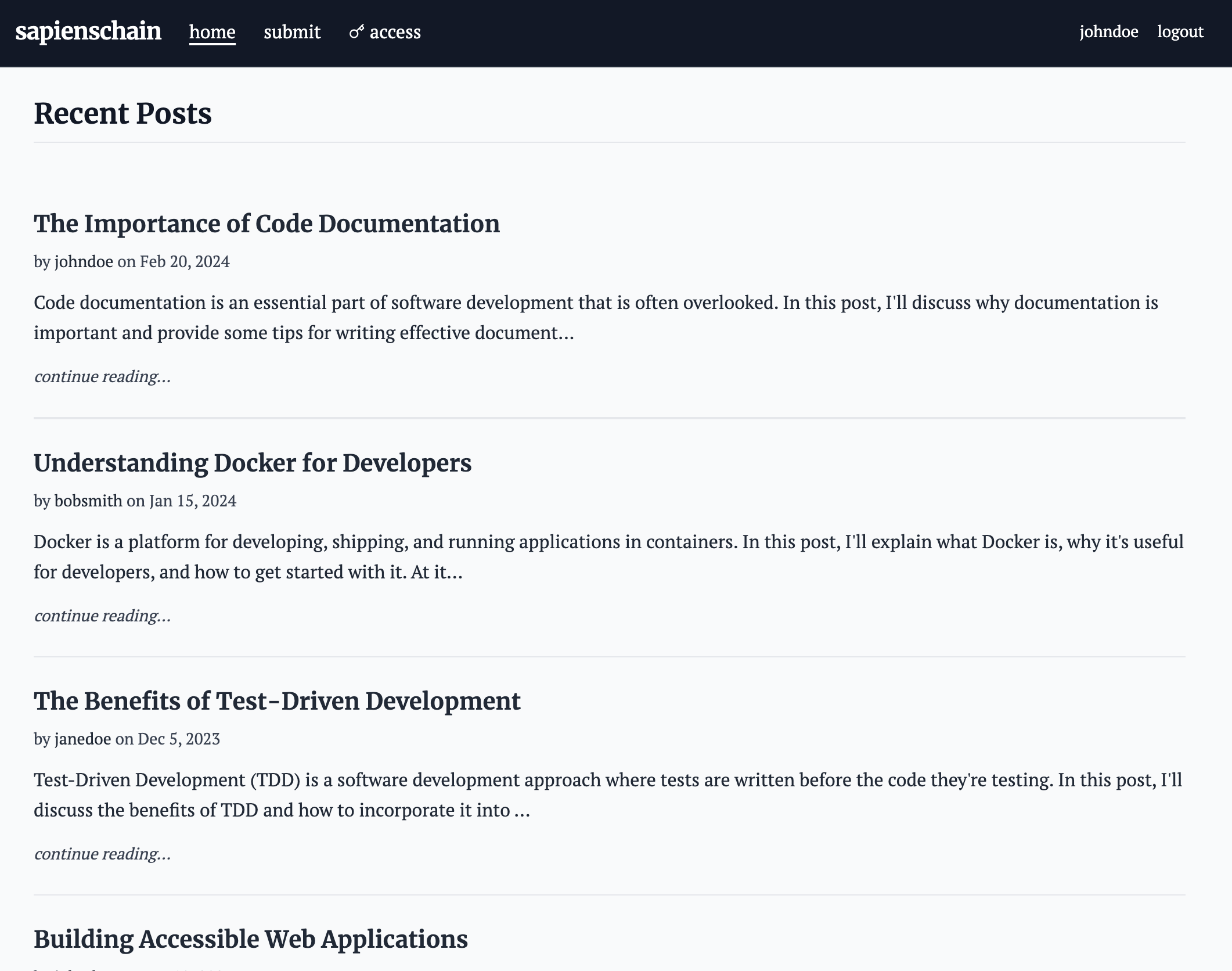Click the key icon beside access
The width and height of the screenshot is (1232, 971).
[x=356, y=32]
